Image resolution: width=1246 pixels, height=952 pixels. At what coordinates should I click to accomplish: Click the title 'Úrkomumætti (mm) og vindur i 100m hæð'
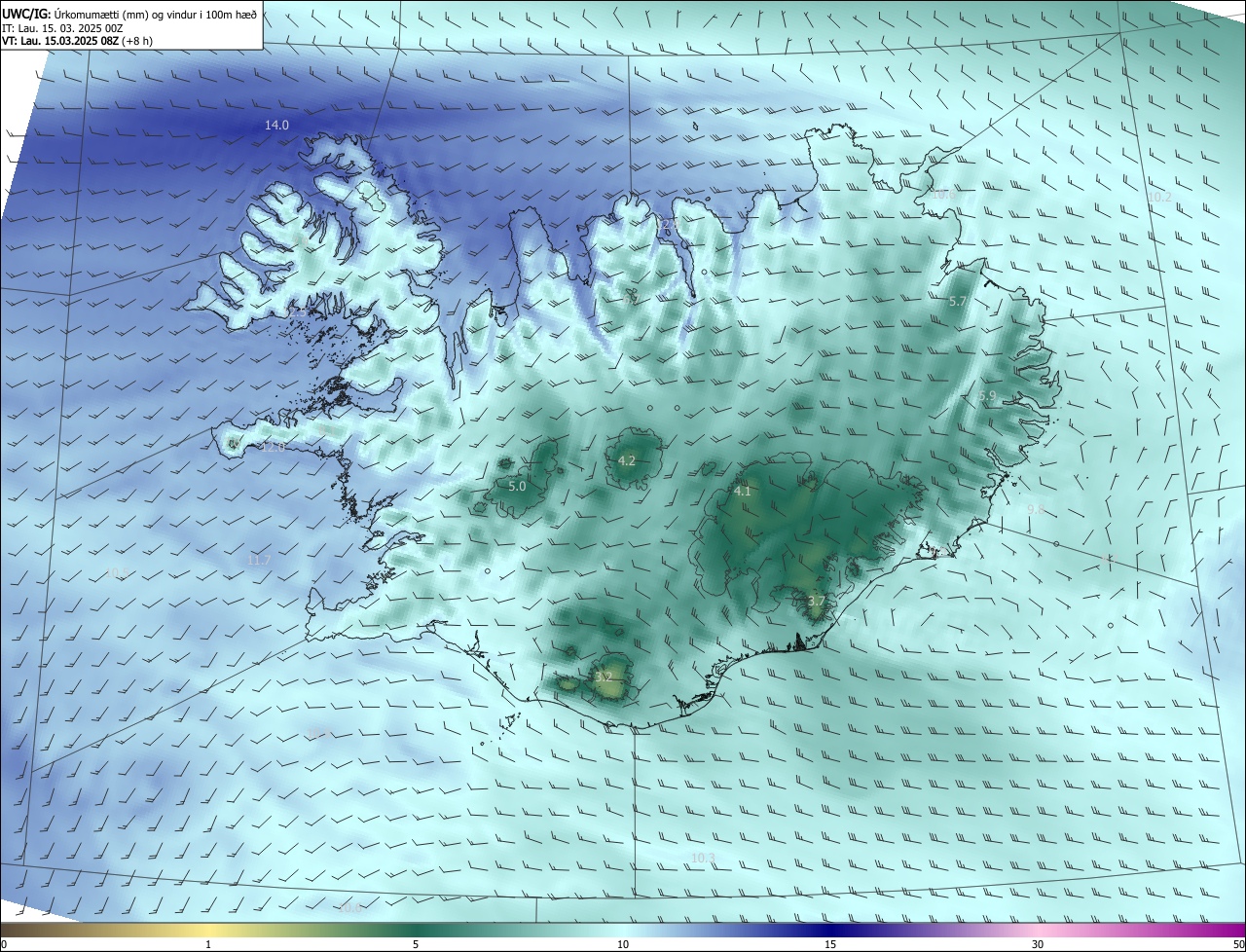154,14
